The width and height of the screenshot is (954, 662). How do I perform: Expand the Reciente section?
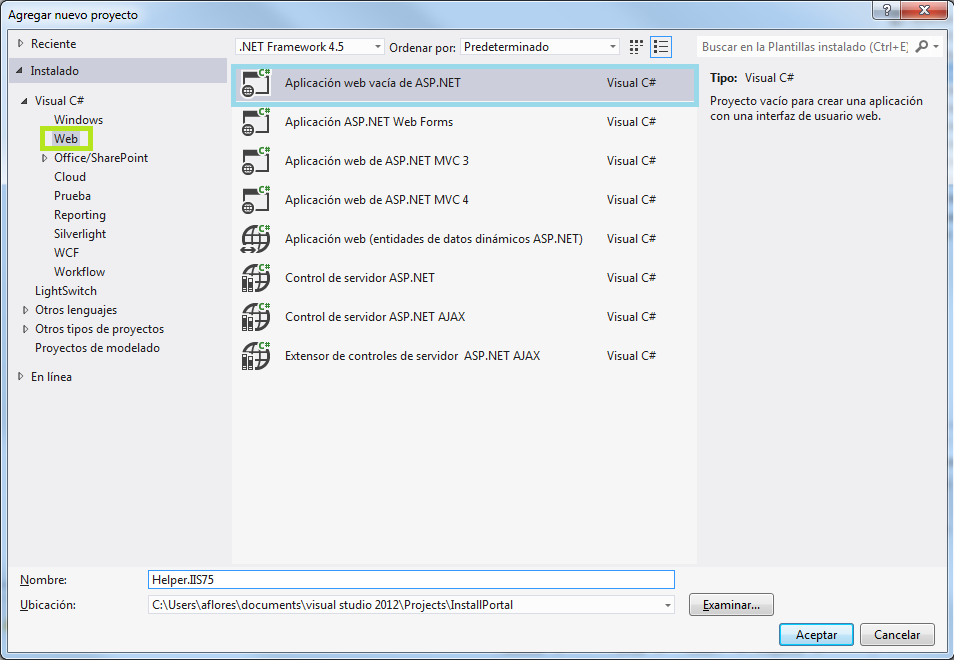point(21,43)
